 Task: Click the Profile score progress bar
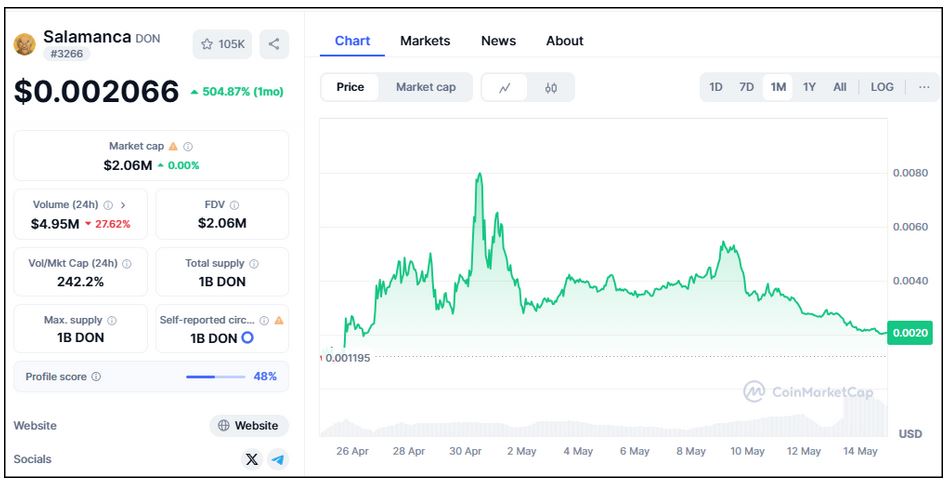tap(215, 377)
